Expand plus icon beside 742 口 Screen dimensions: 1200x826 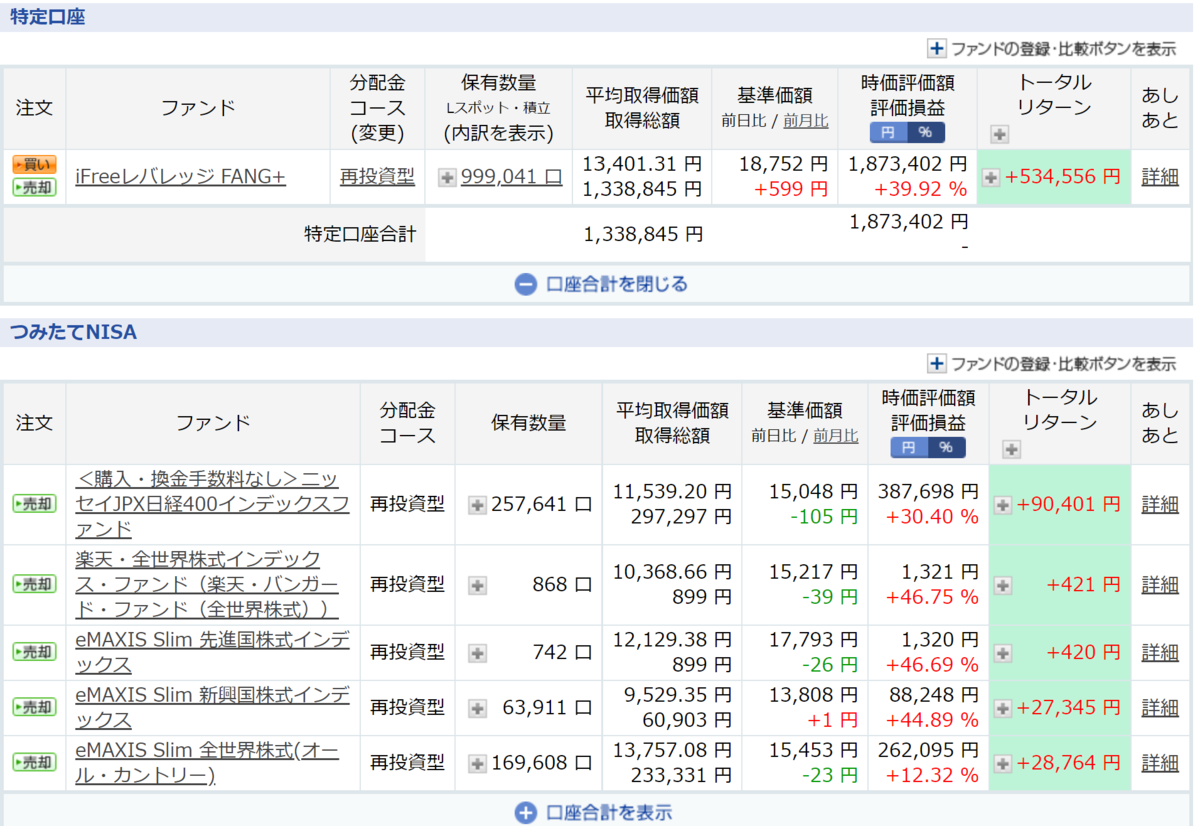pos(477,653)
